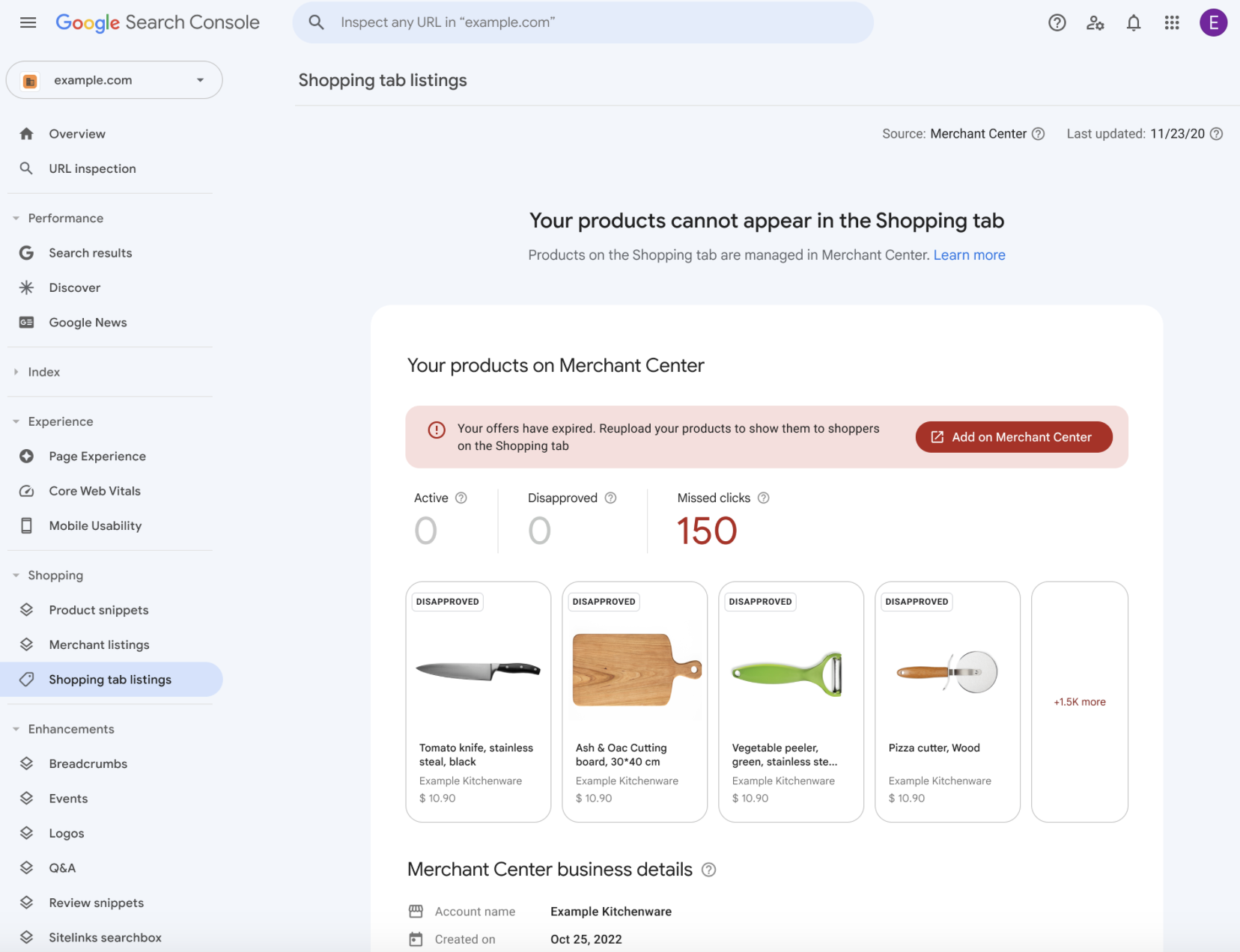Viewport: 1240px width, 952px height.
Task: Select Shopping tab listings
Action: (x=112, y=680)
